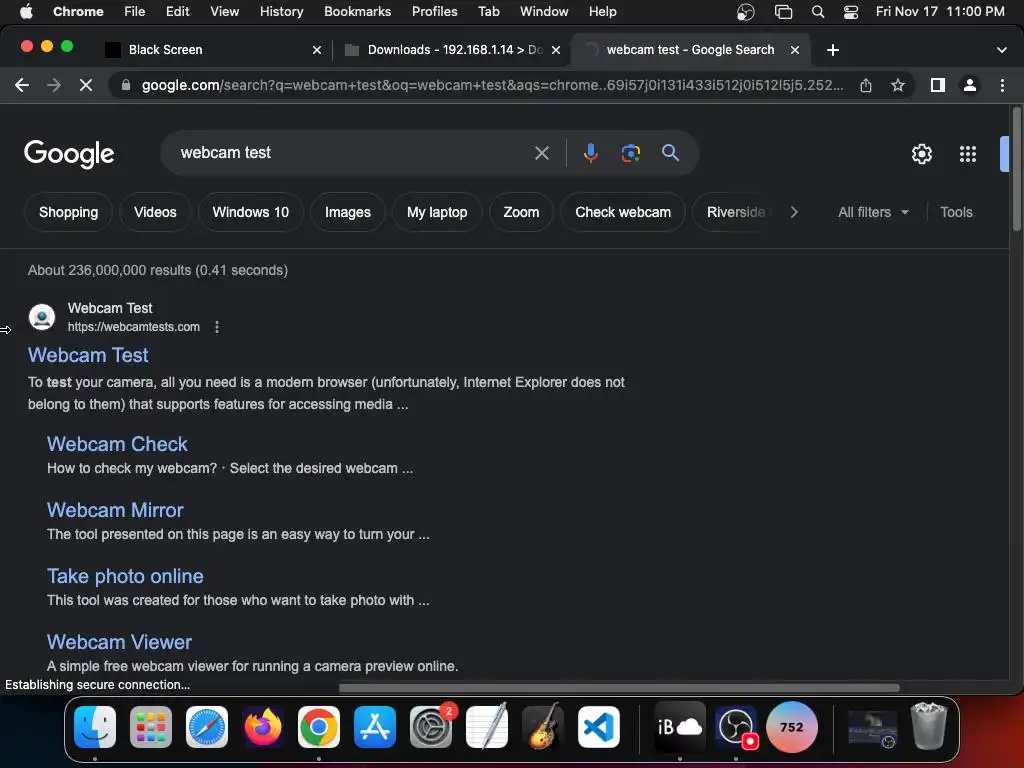Close the Black Screen tab
The image size is (1024, 768).
pos(317,50)
